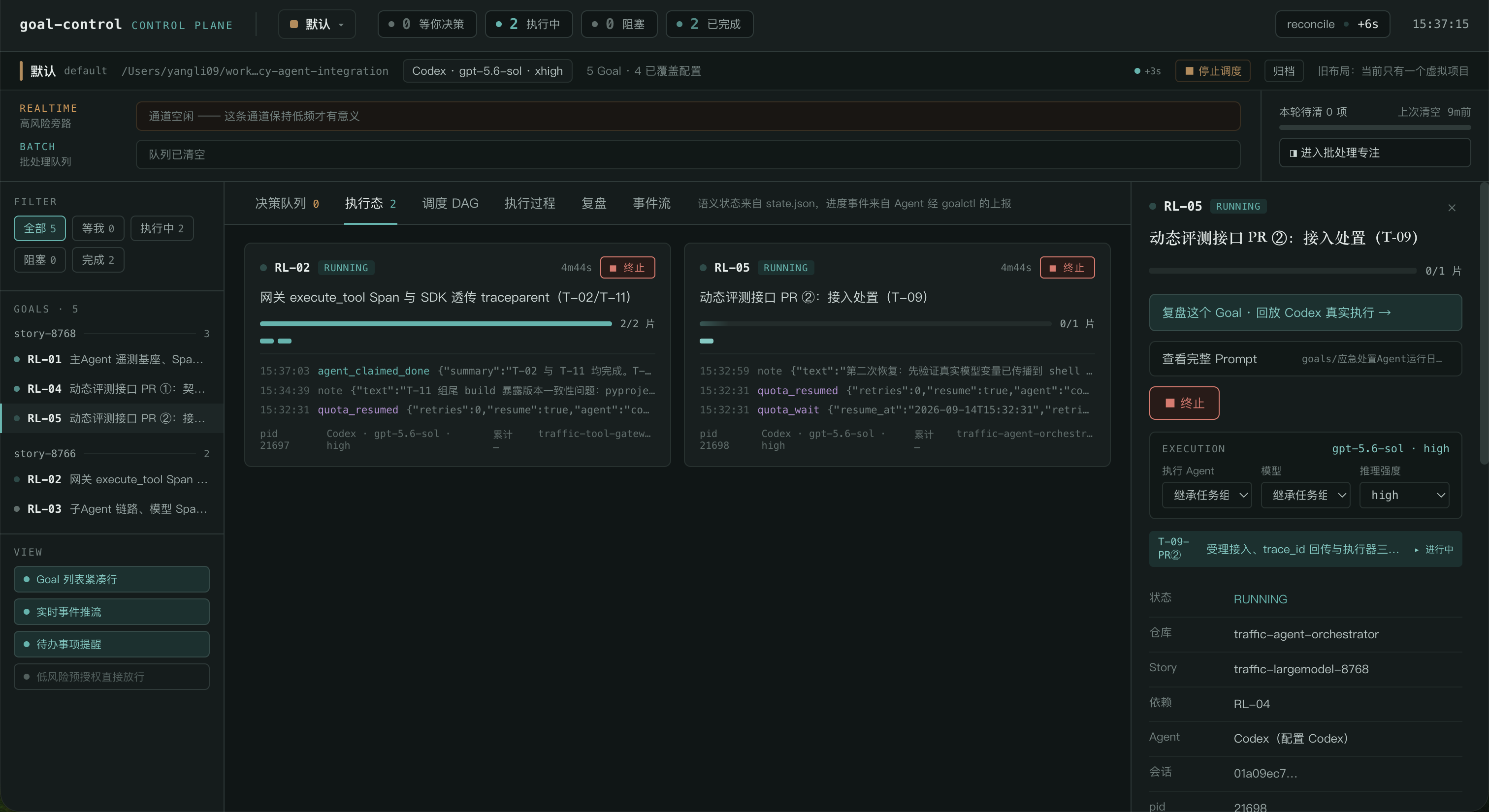
Task: Click RL-04 依赖 value
Action: coord(1252,703)
